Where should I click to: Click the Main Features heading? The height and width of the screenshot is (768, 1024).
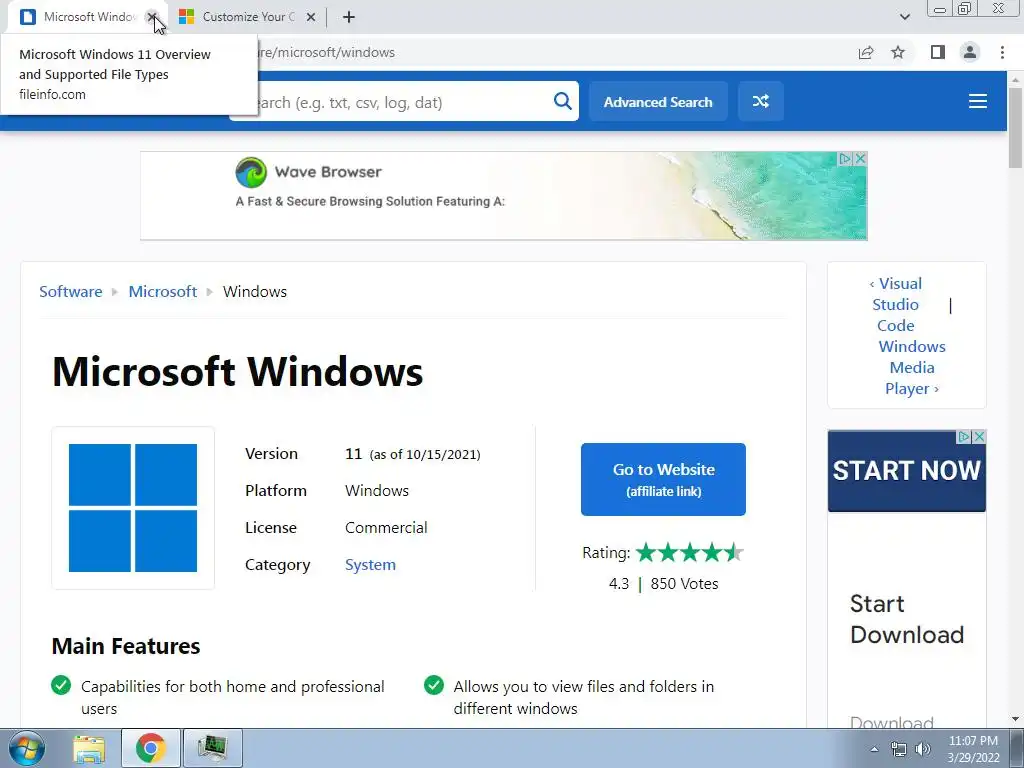tap(126, 646)
